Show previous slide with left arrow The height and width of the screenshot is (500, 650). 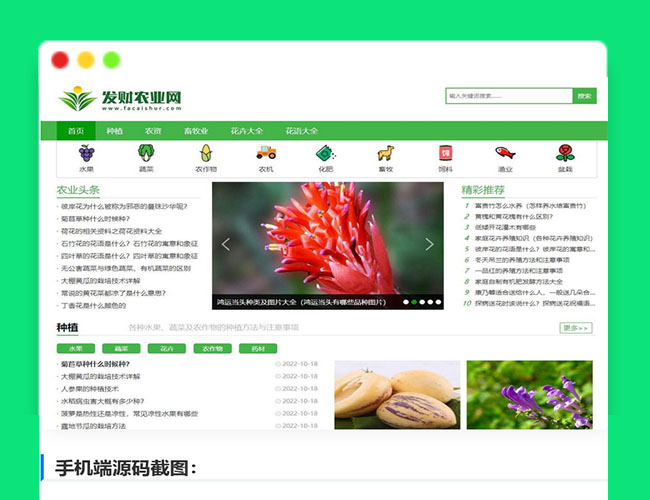(226, 244)
